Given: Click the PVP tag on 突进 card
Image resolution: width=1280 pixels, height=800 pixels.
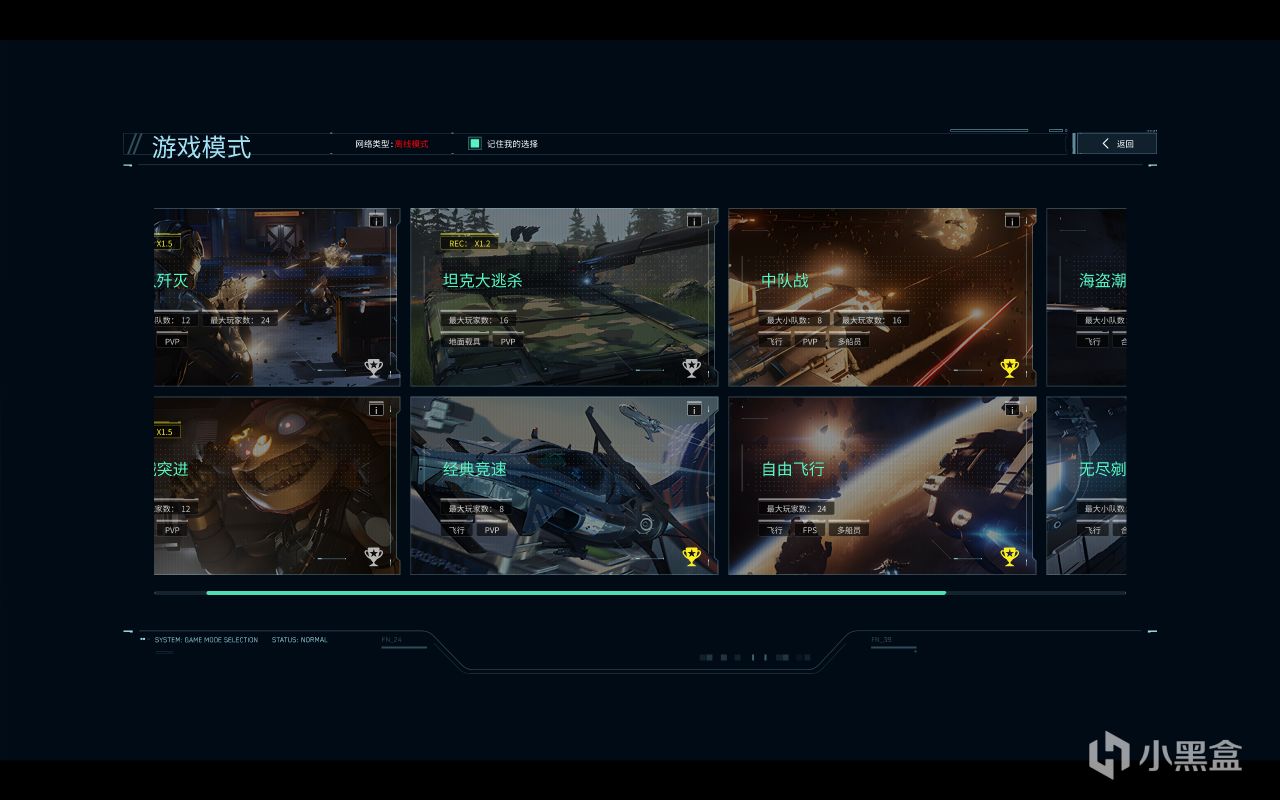Looking at the screenshot, I should [172, 529].
